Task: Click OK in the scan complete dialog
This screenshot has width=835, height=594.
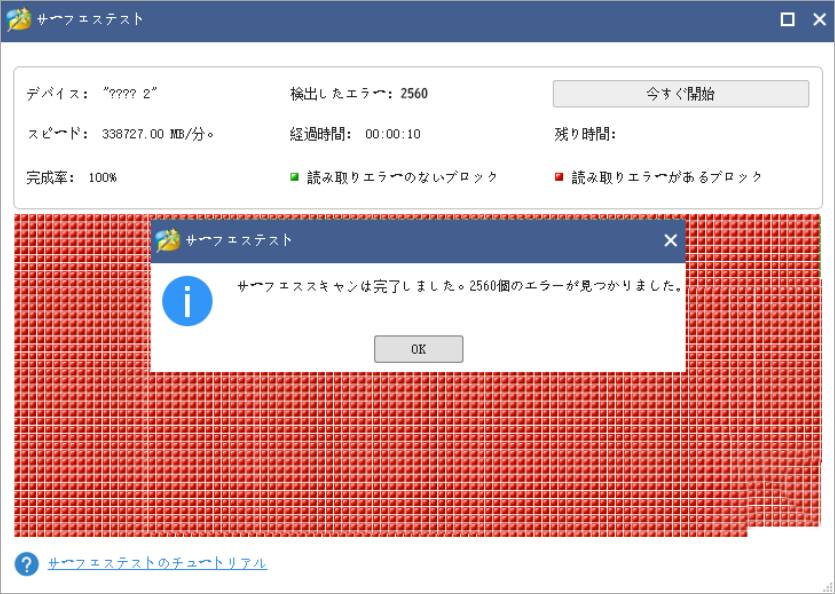Action: tap(418, 349)
